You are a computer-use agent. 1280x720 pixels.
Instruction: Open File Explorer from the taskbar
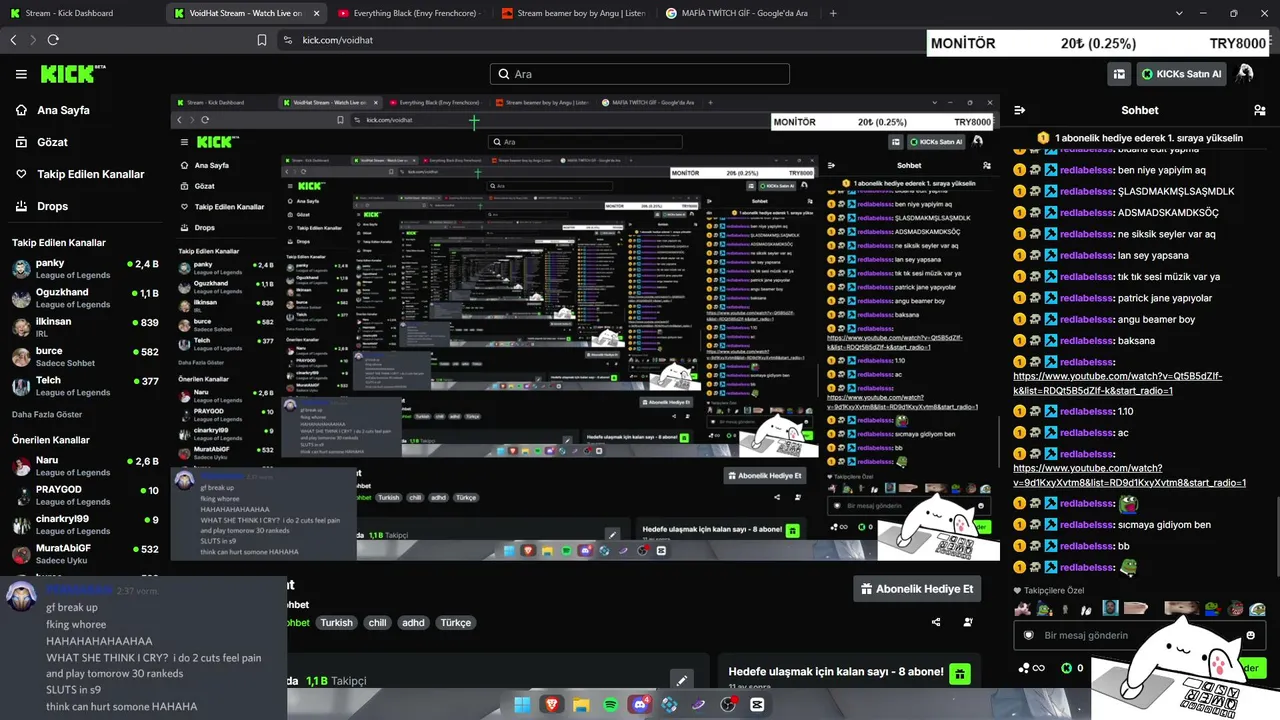click(x=582, y=705)
